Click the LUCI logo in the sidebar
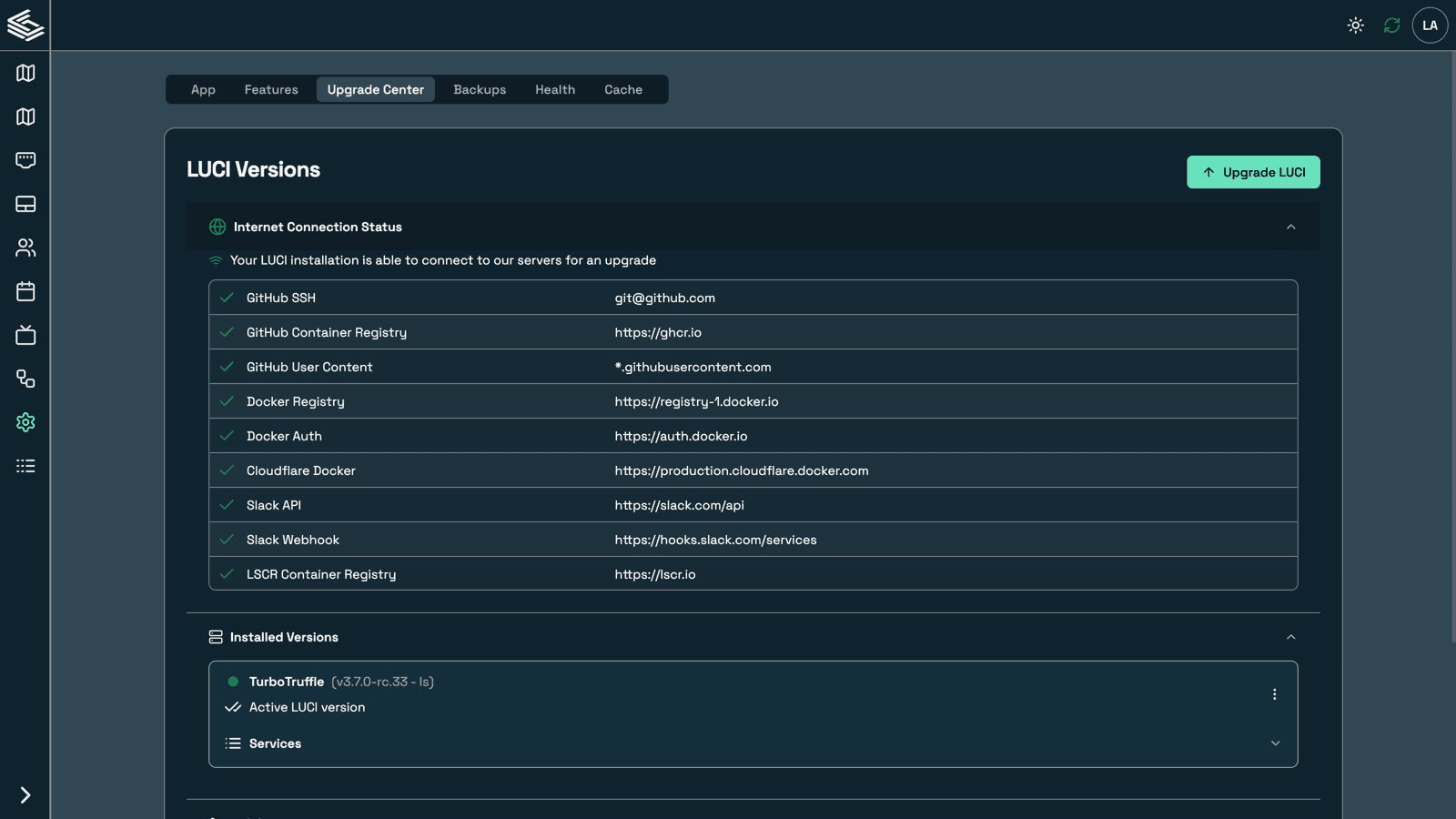 pos(25,25)
